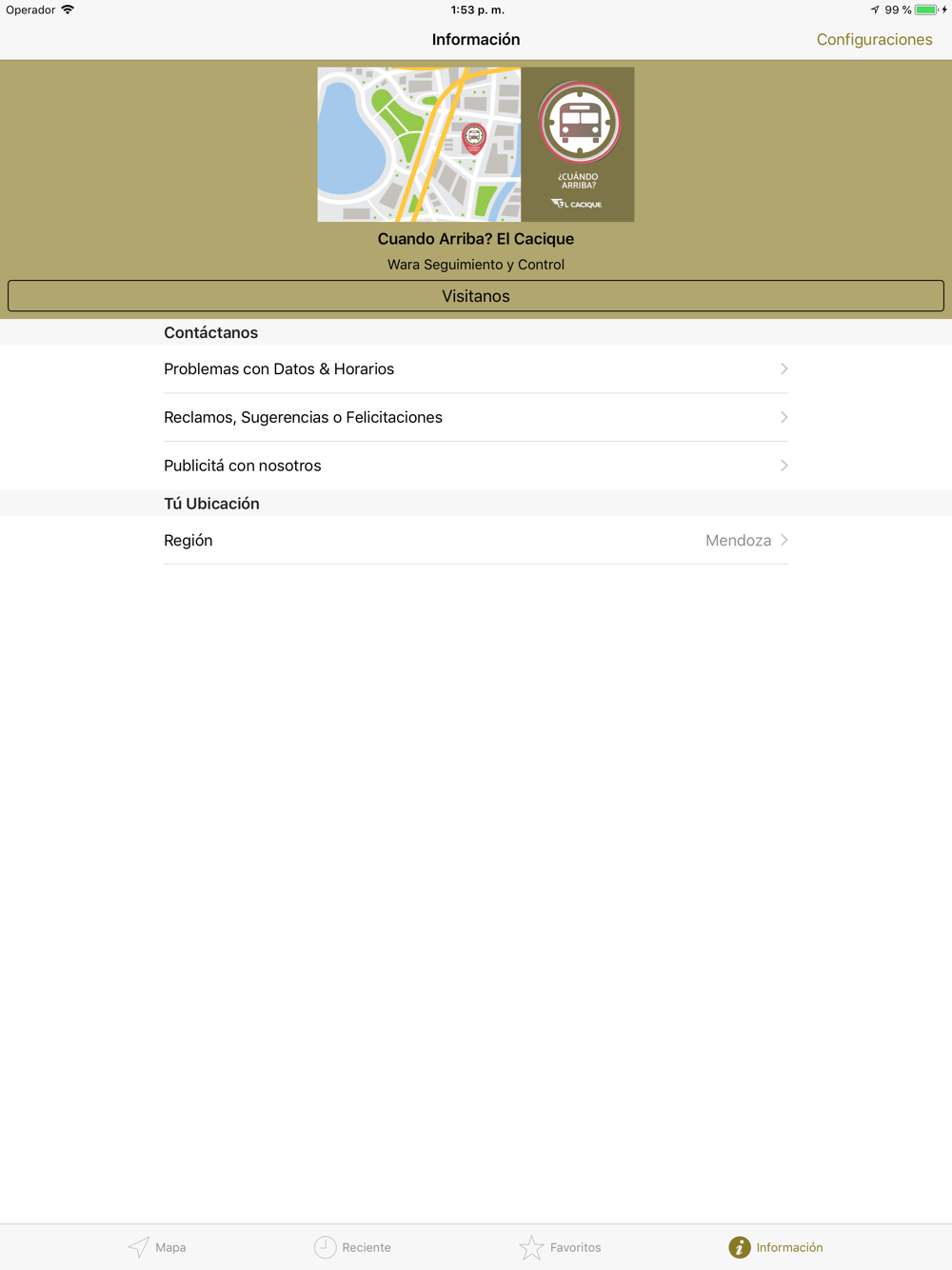The image size is (952, 1270).
Task: Open Publicitá con nosotros
Action: [x=476, y=466]
